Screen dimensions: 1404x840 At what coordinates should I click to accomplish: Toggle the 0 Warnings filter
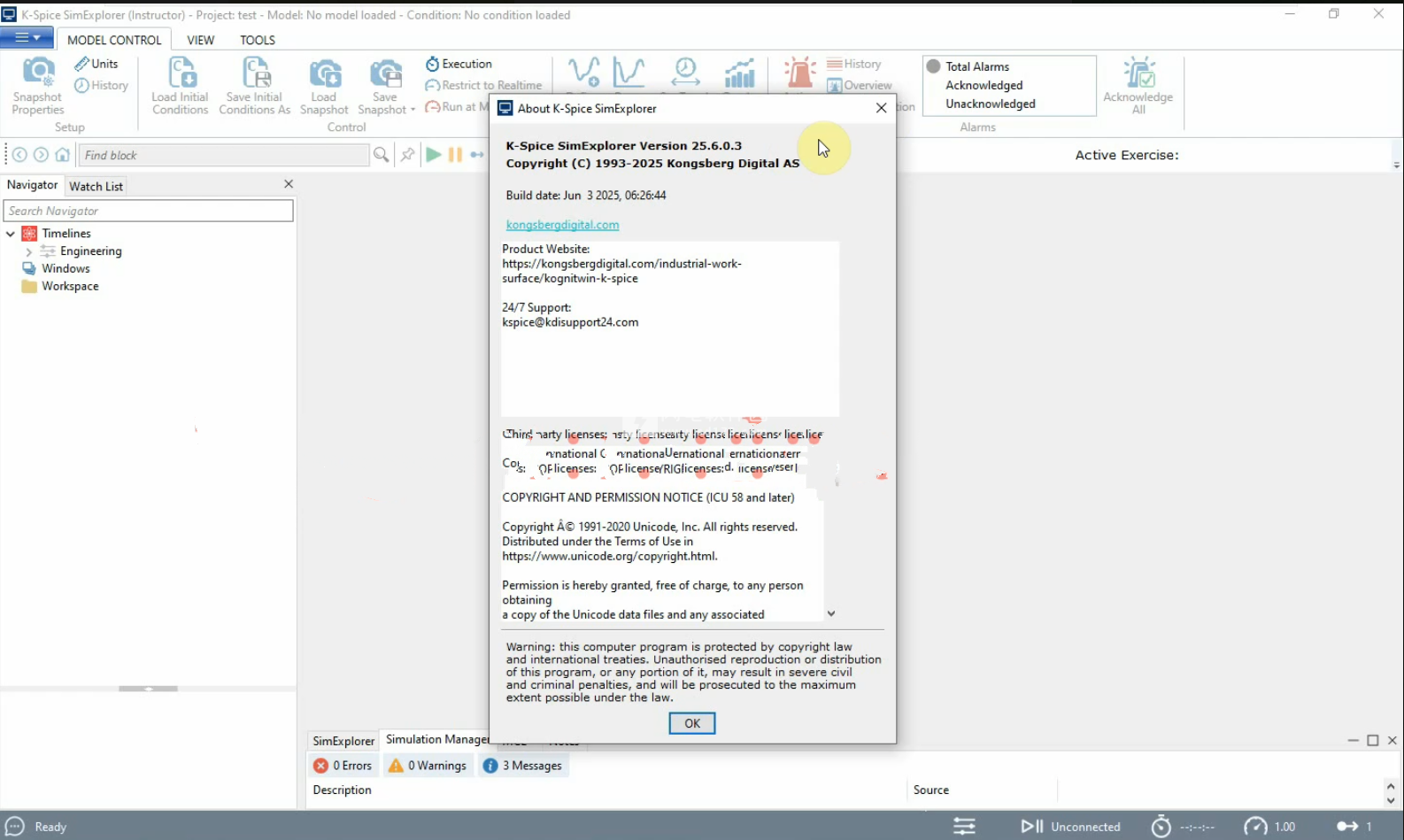(428, 766)
